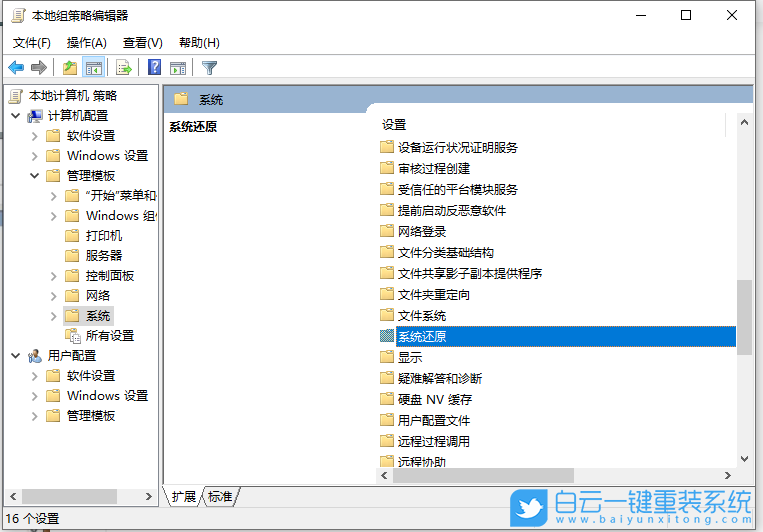Expand 管理模板 under 用户配置
The width and height of the screenshot is (763, 532).
pos(35,416)
